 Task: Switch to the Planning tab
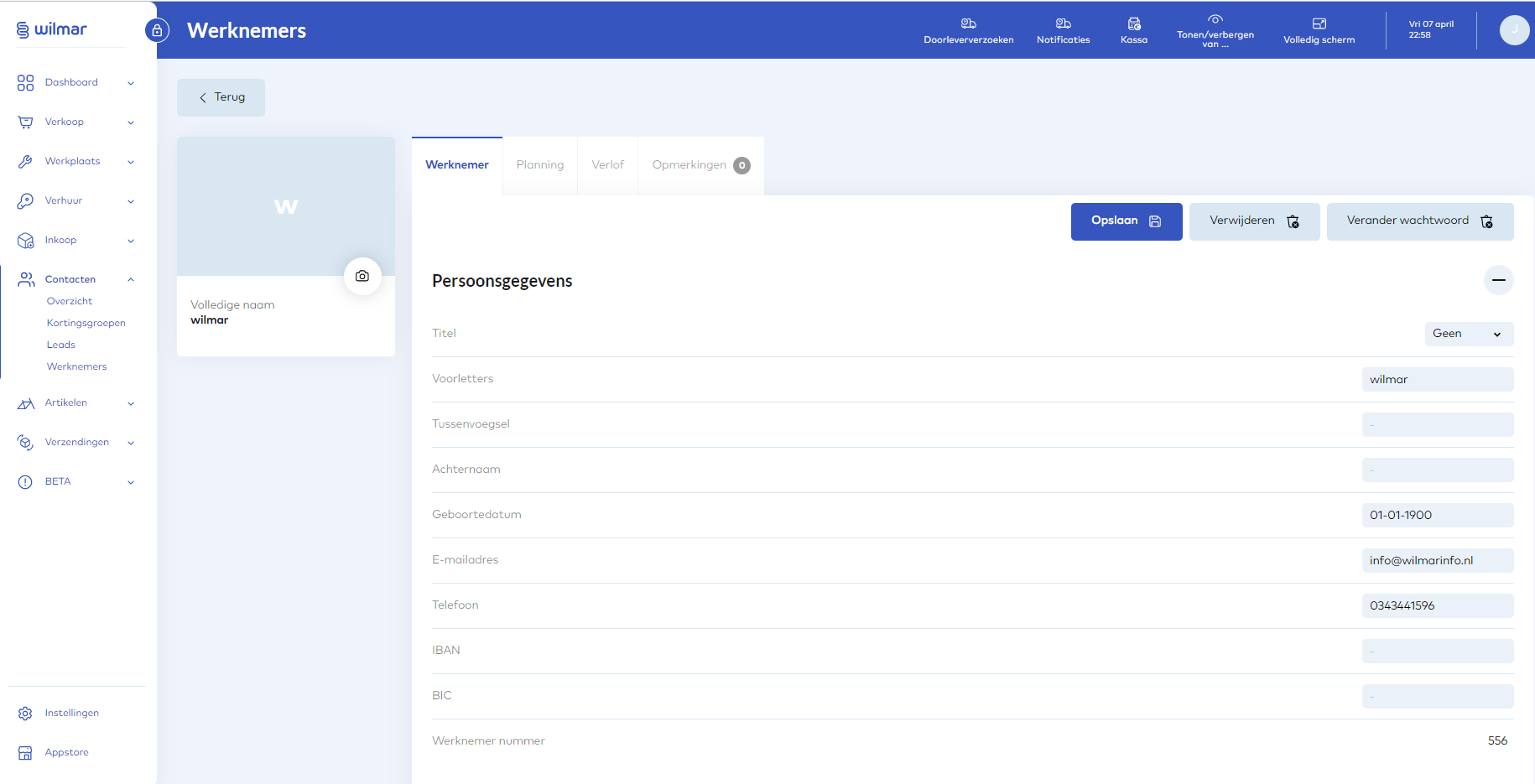coord(540,165)
